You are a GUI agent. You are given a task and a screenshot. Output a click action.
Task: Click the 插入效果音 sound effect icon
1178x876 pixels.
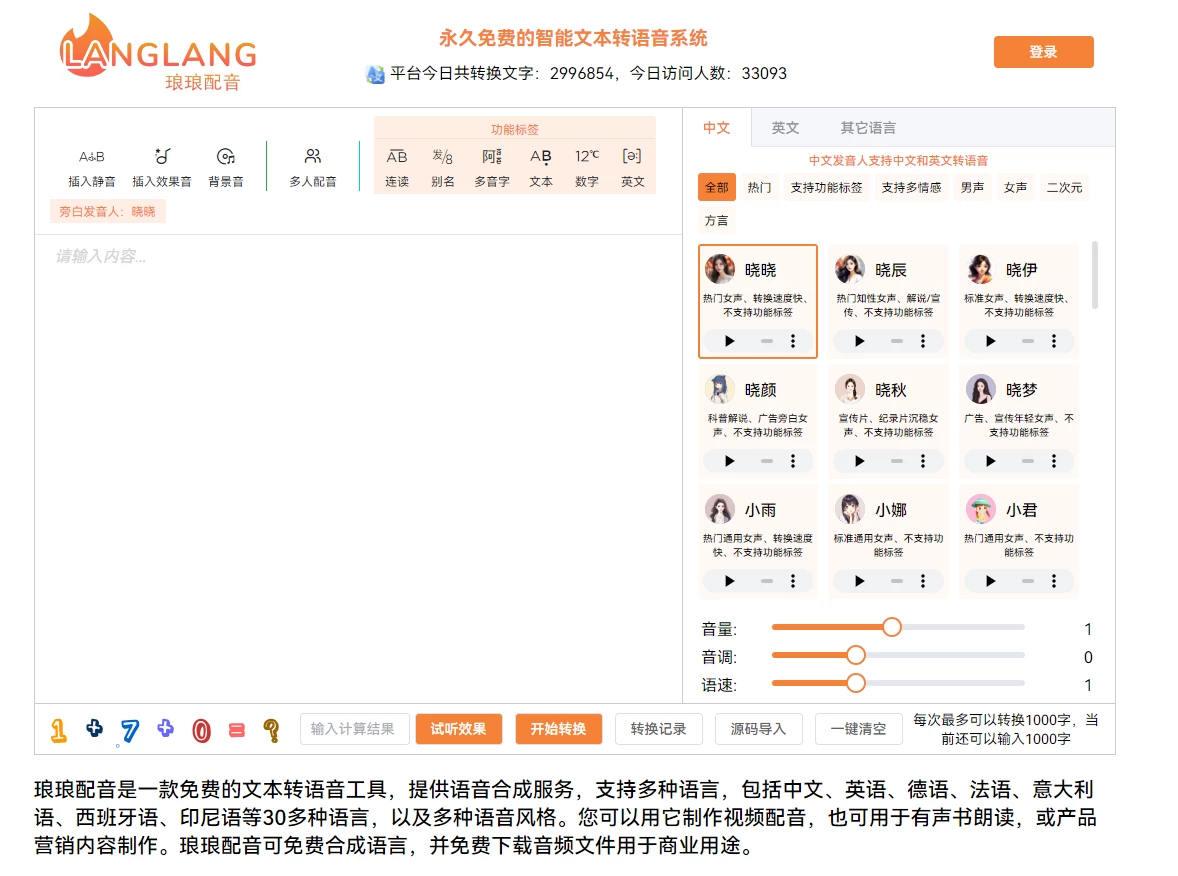pyautogui.click(x=163, y=166)
